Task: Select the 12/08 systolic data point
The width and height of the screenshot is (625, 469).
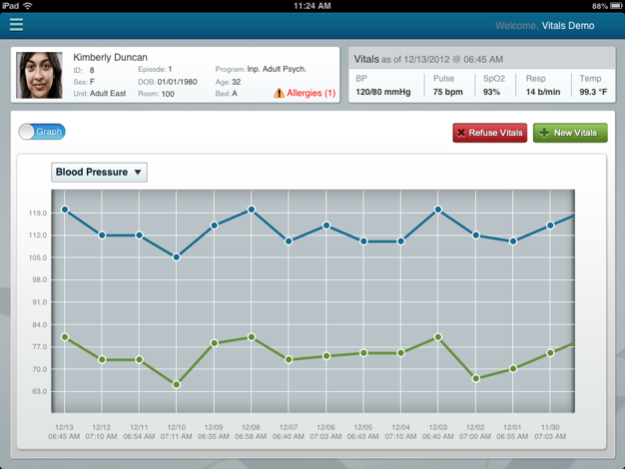Action: pyautogui.click(x=251, y=210)
